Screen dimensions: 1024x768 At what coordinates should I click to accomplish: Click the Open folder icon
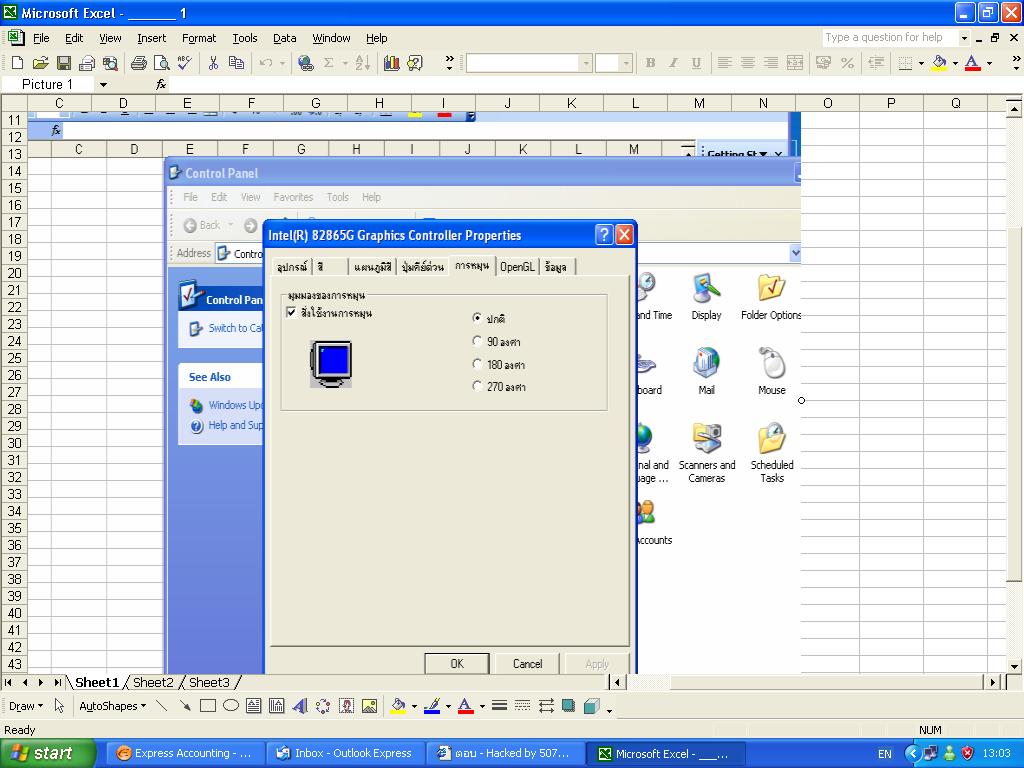pyautogui.click(x=40, y=63)
